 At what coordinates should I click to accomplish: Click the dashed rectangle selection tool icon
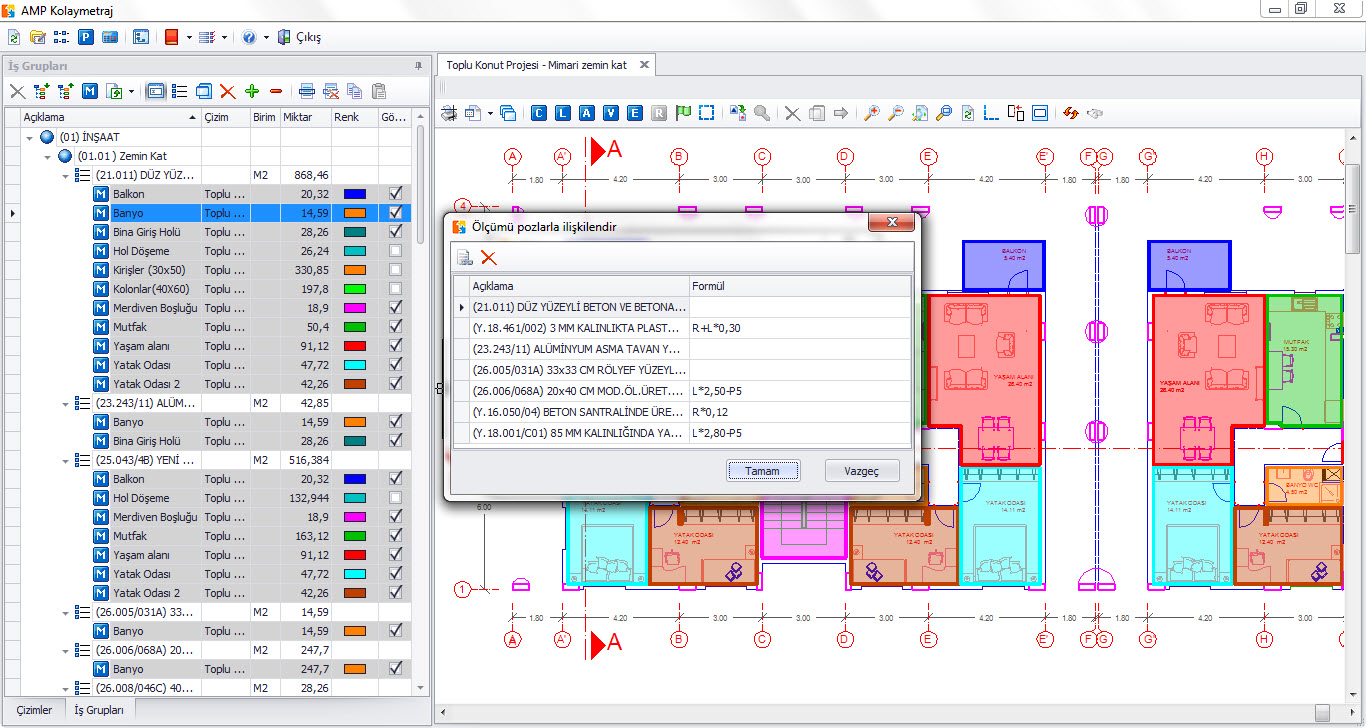click(707, 113)
